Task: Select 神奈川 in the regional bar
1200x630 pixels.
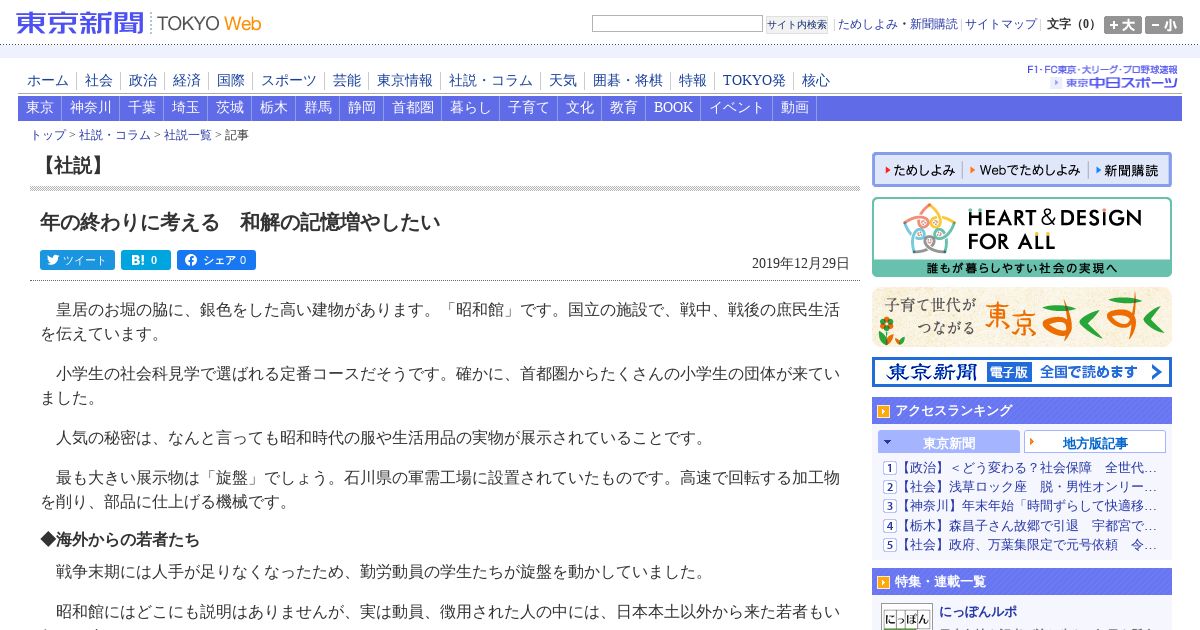Action: tap(91, 108)
